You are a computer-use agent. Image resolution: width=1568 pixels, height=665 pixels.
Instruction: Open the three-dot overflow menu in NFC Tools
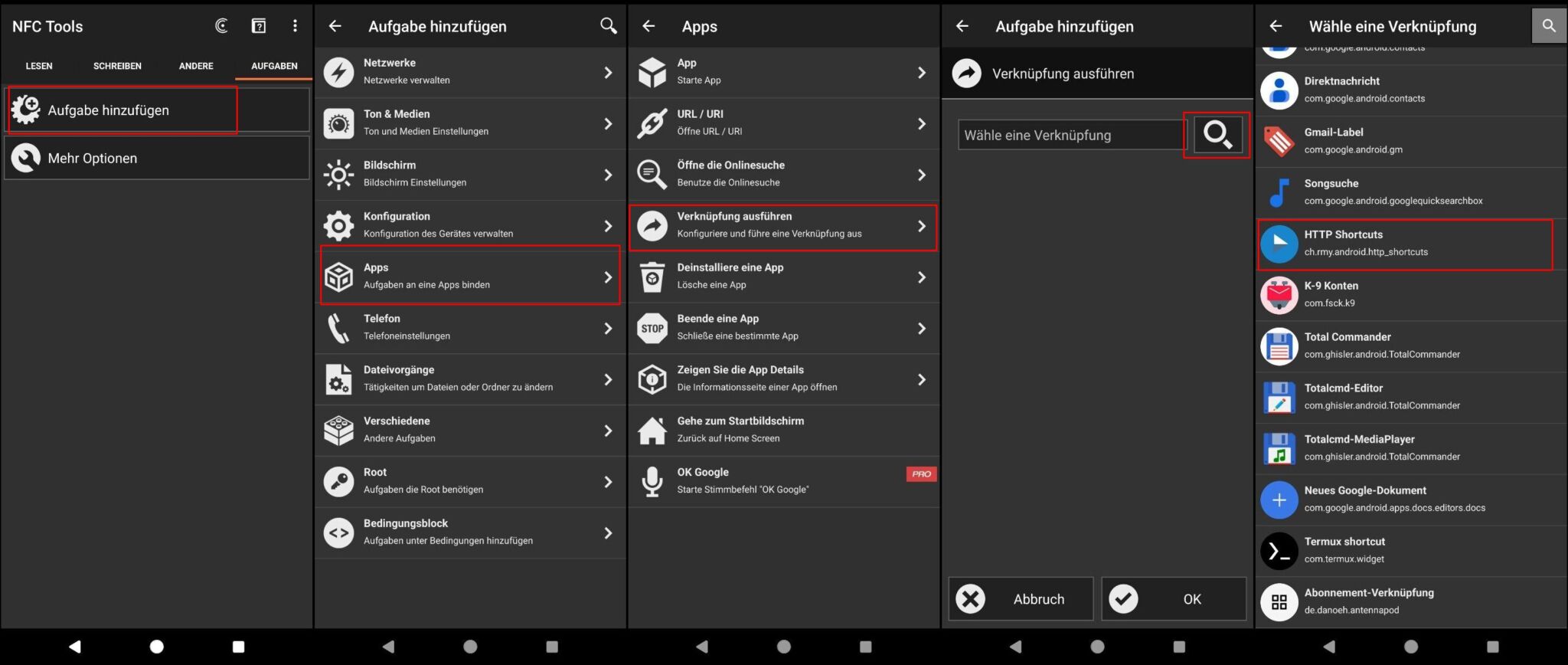pos(295,26)
